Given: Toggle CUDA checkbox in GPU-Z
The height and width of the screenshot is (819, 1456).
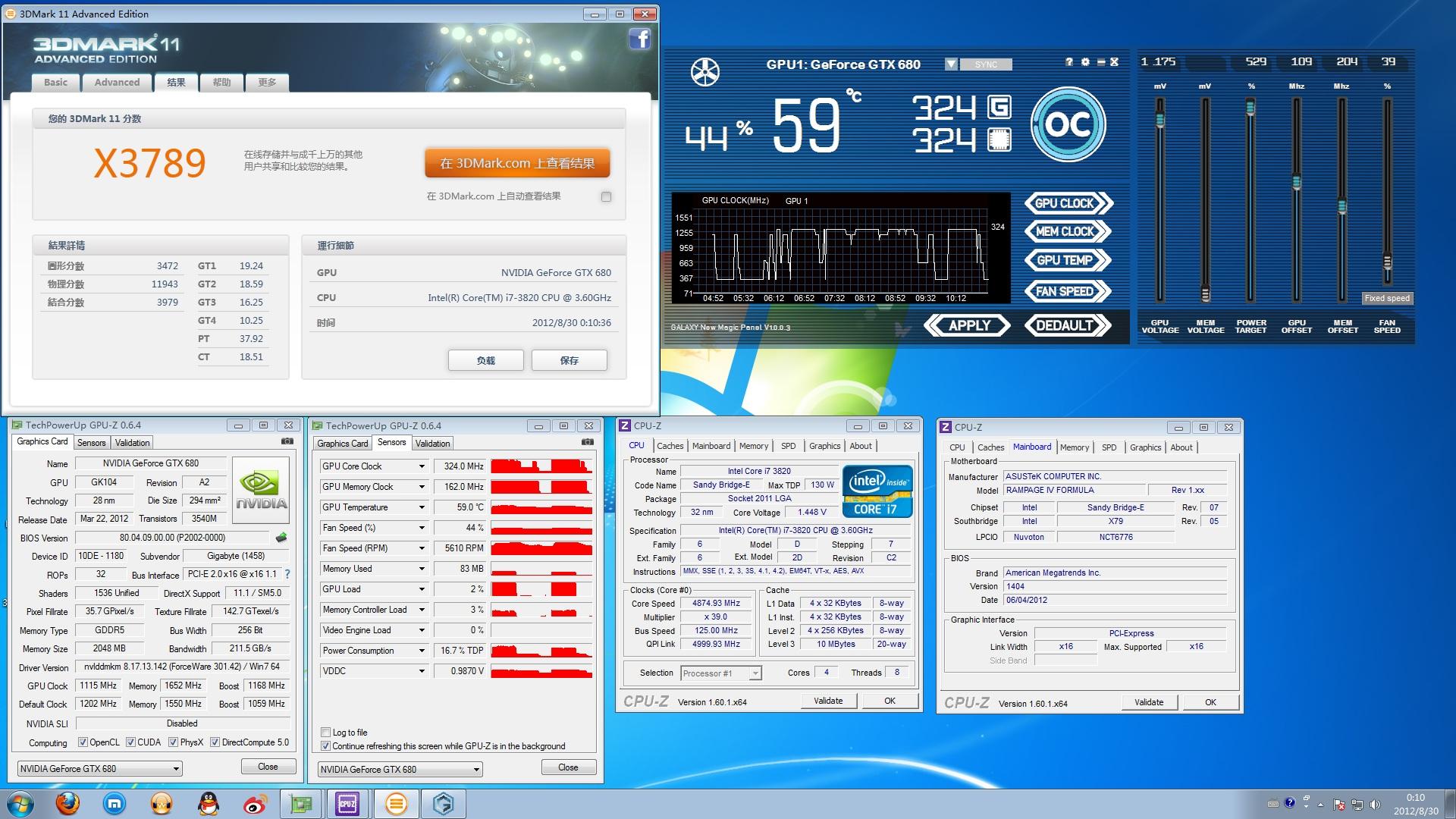Looking at the screenshot, I should (x=130, y=742).
